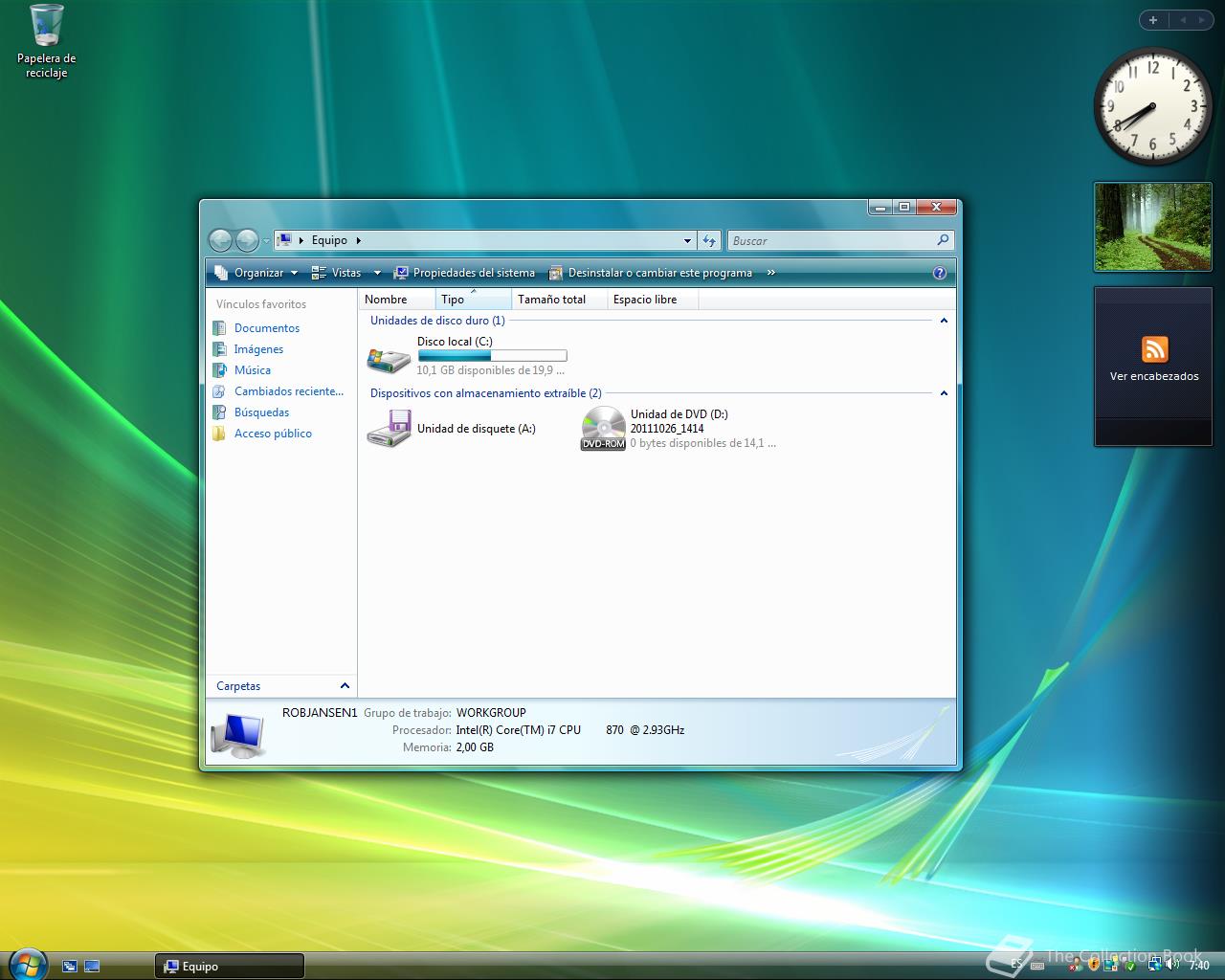The image size is (1225, 980).
Task: Click the Disco local (C:) usage bar
Action: pyautogui.click(x=492, y=356)
